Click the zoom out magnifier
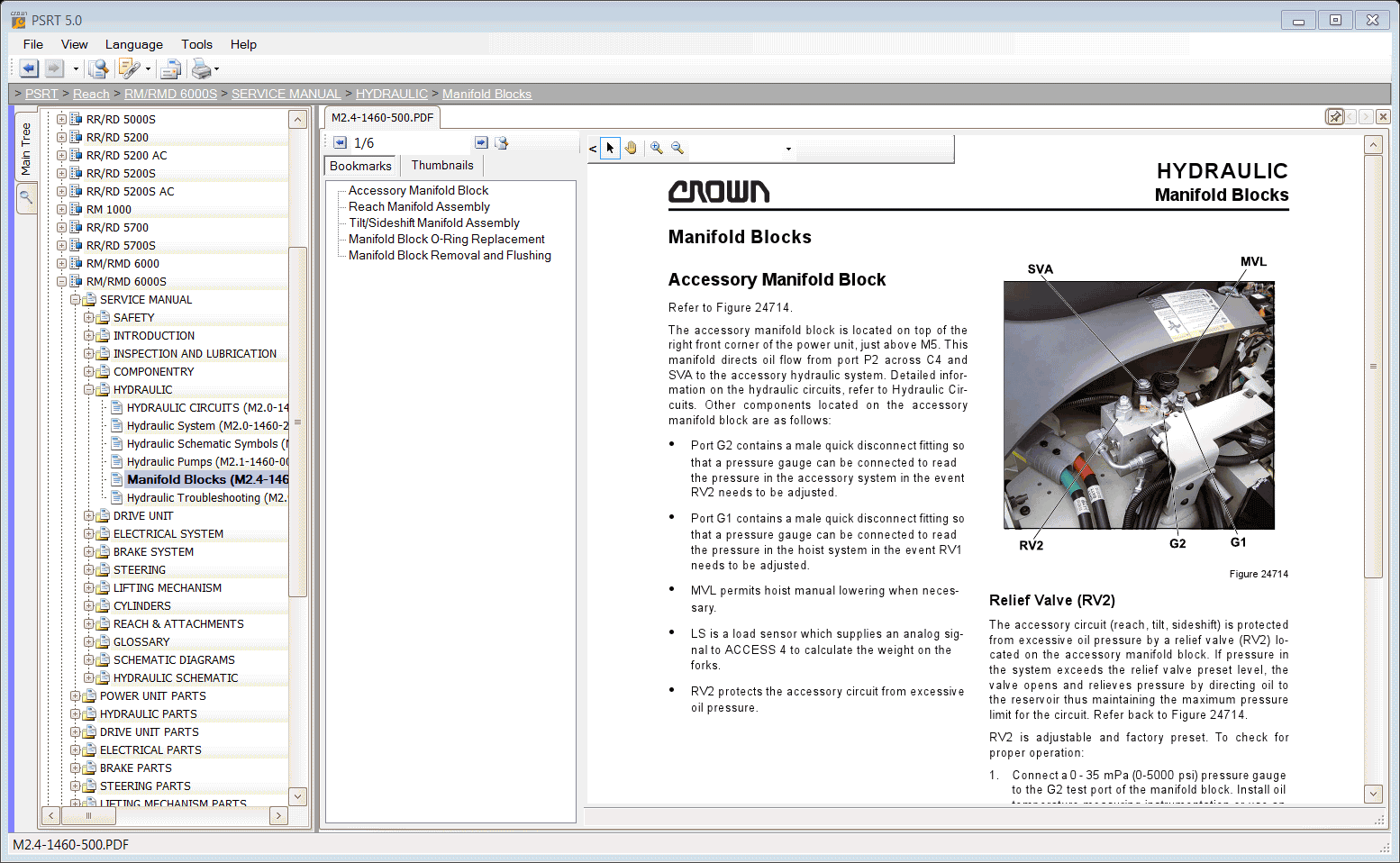 tap(677, 148)
